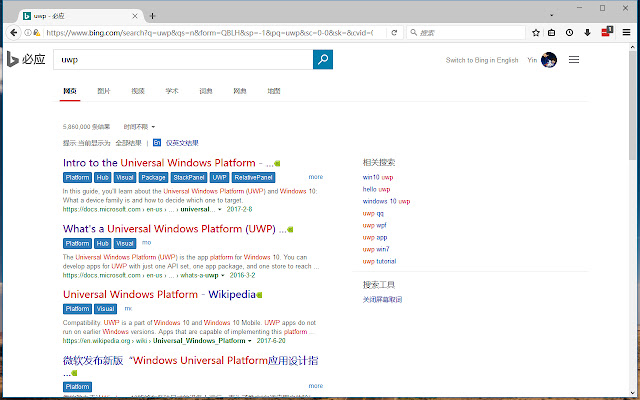Open 'Universal Windows Platform - Wikipedia' result

[x=159, y=294]
